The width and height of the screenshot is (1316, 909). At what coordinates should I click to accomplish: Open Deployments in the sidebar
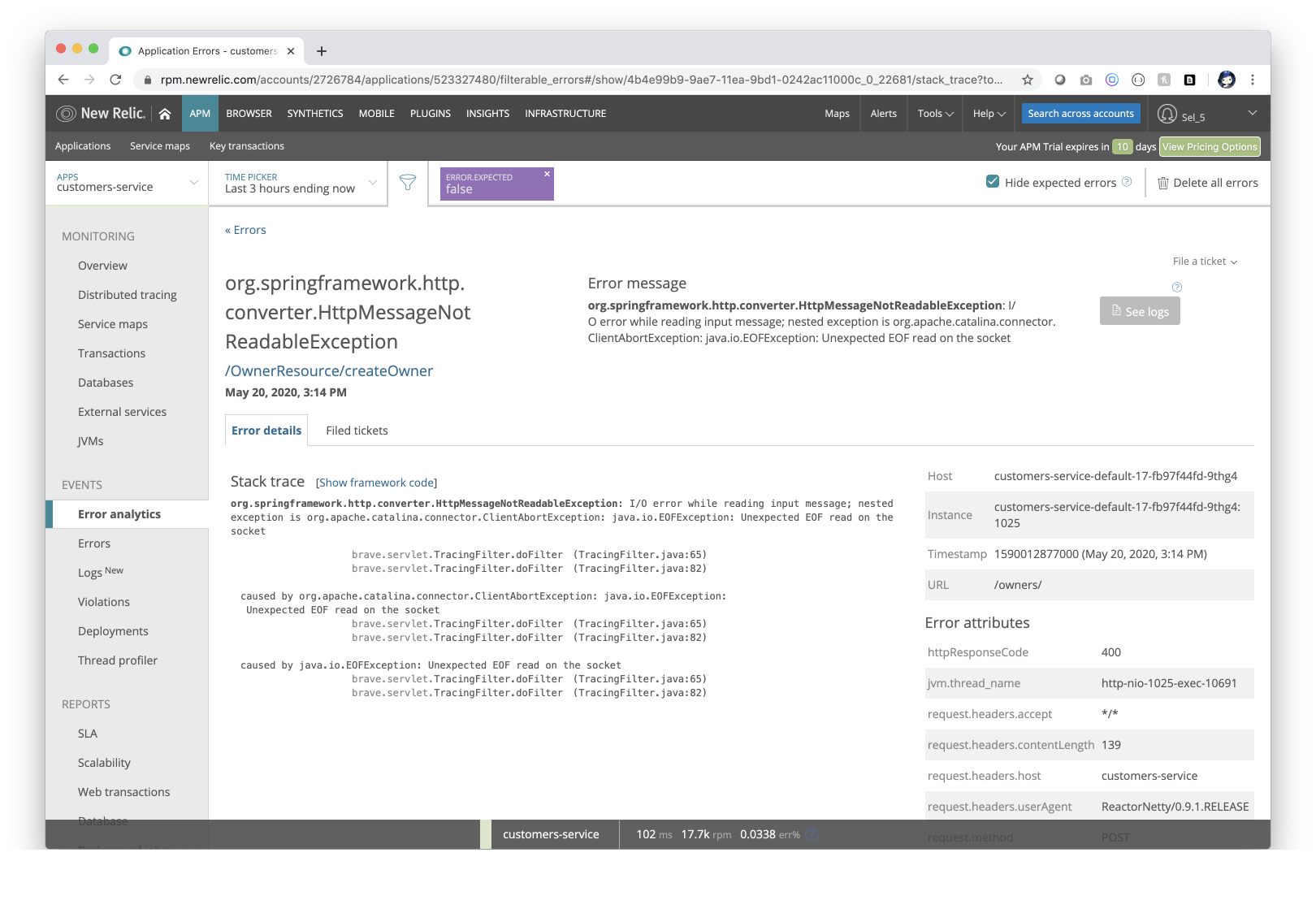[113, 631]
